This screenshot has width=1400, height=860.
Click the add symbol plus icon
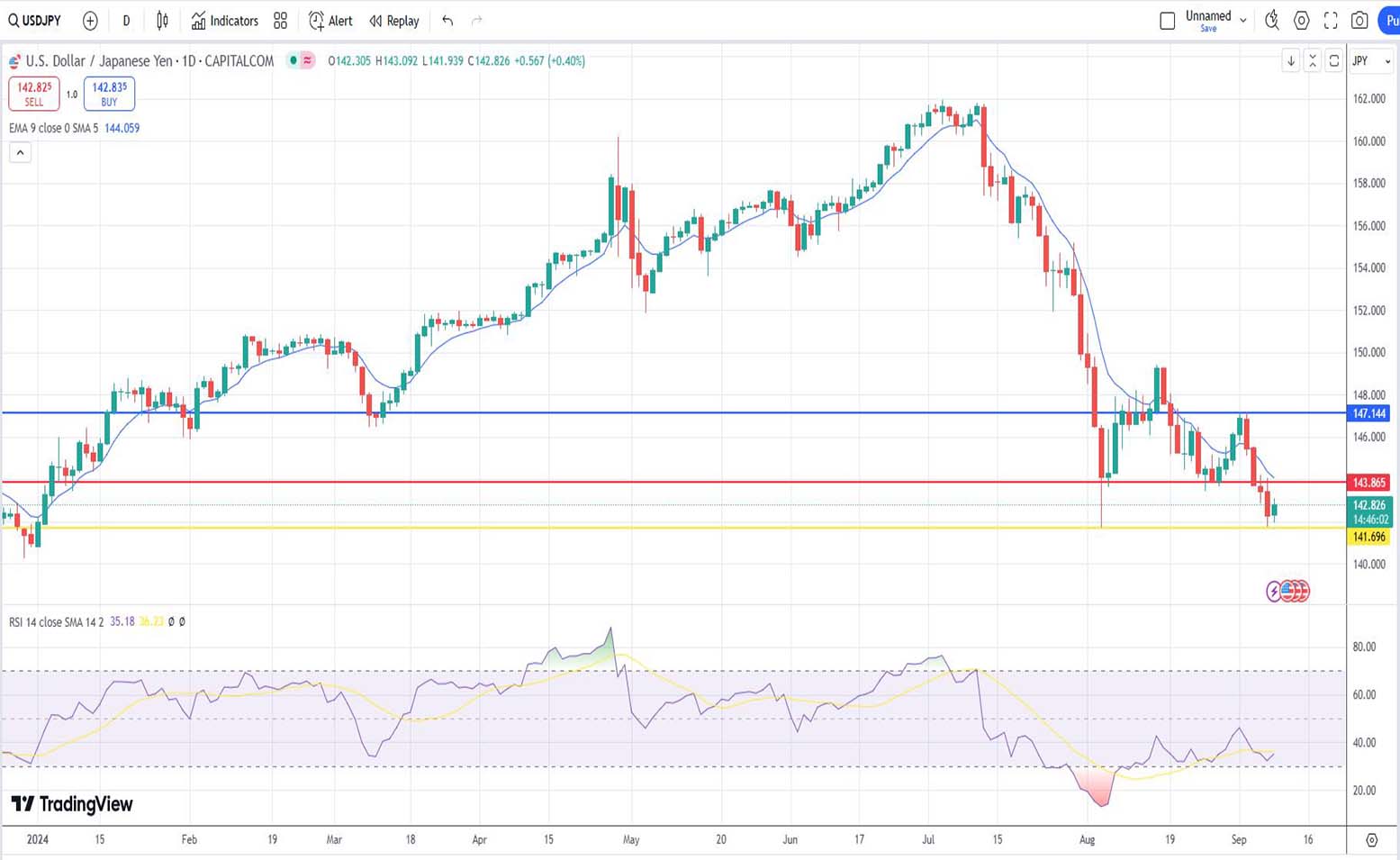click(90, 20)
